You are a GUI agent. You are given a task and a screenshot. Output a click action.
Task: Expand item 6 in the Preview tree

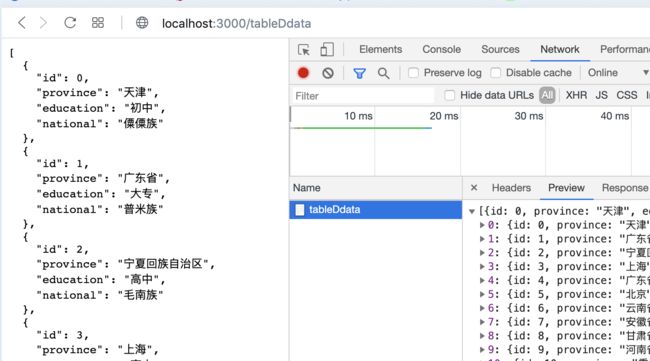coord(482,308)
